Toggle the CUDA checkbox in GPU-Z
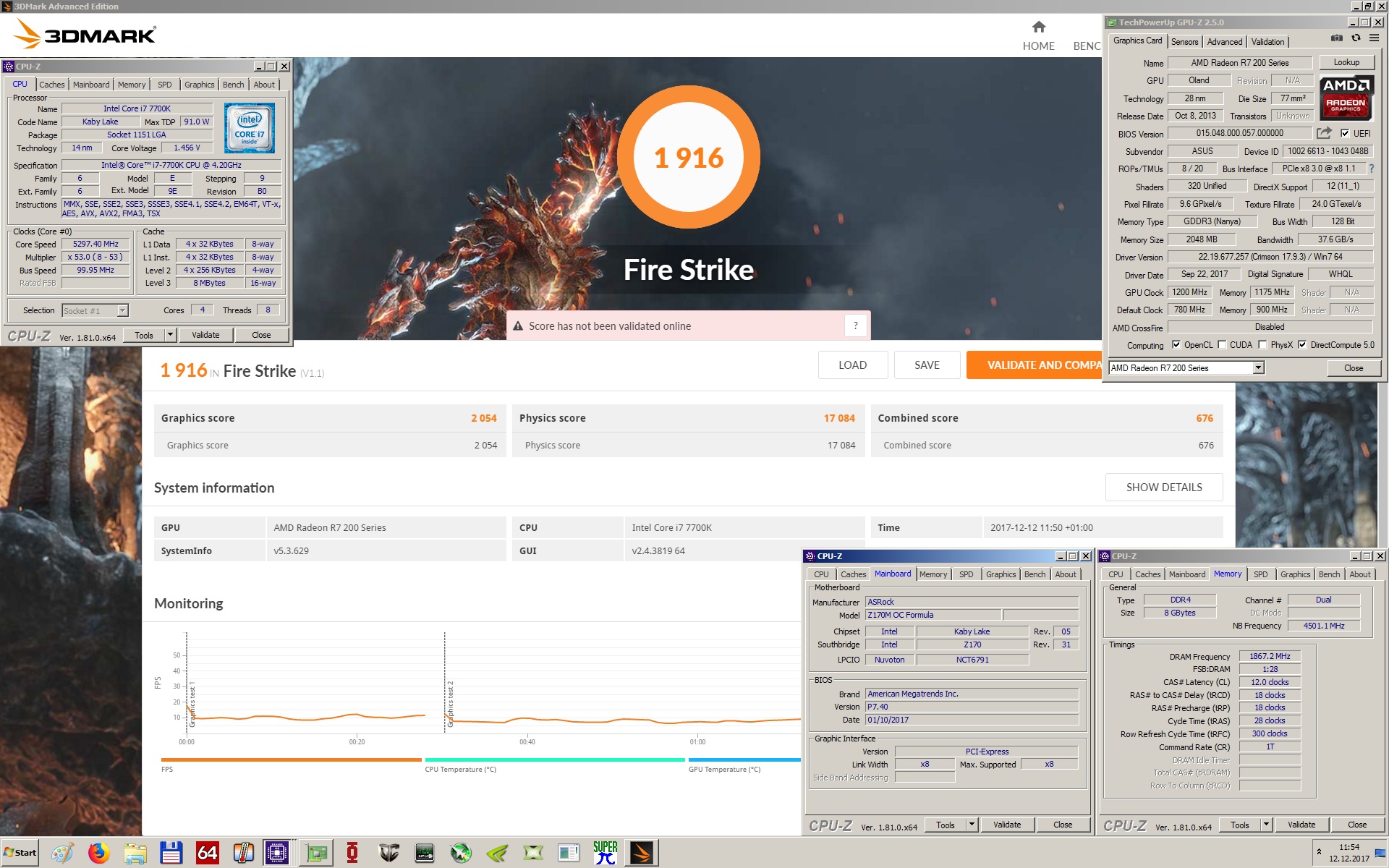 pos(1222,345)
